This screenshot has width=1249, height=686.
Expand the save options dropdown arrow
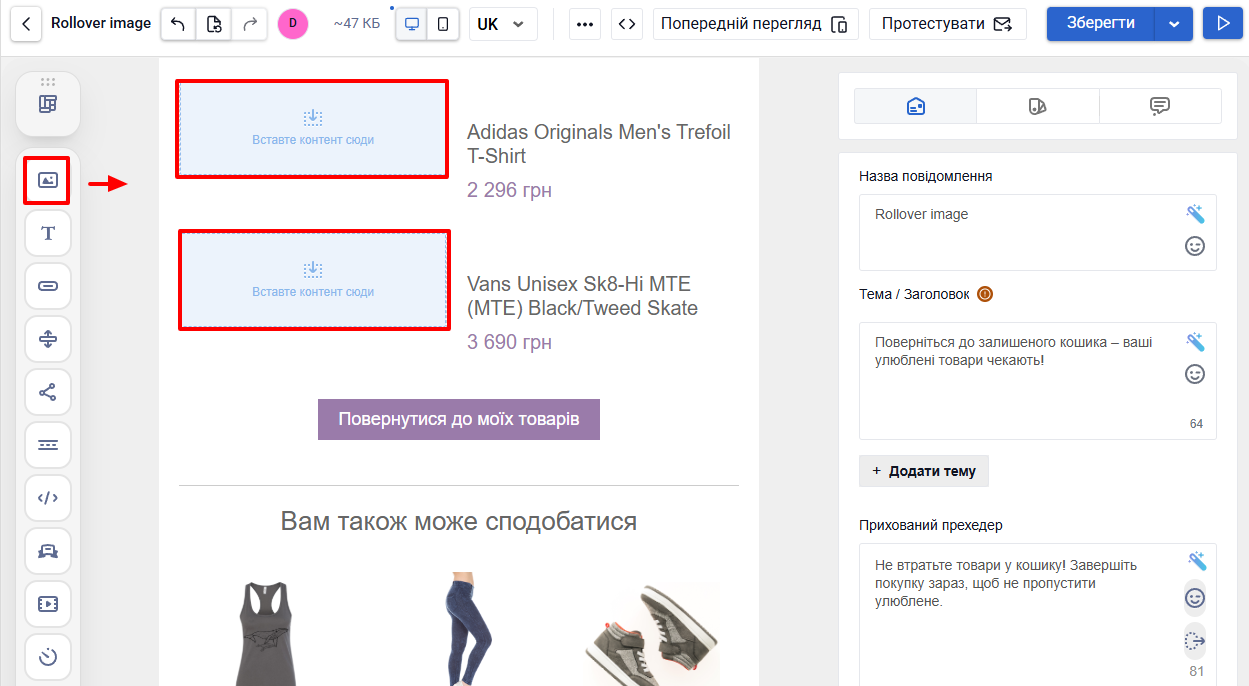(1174, 24)
